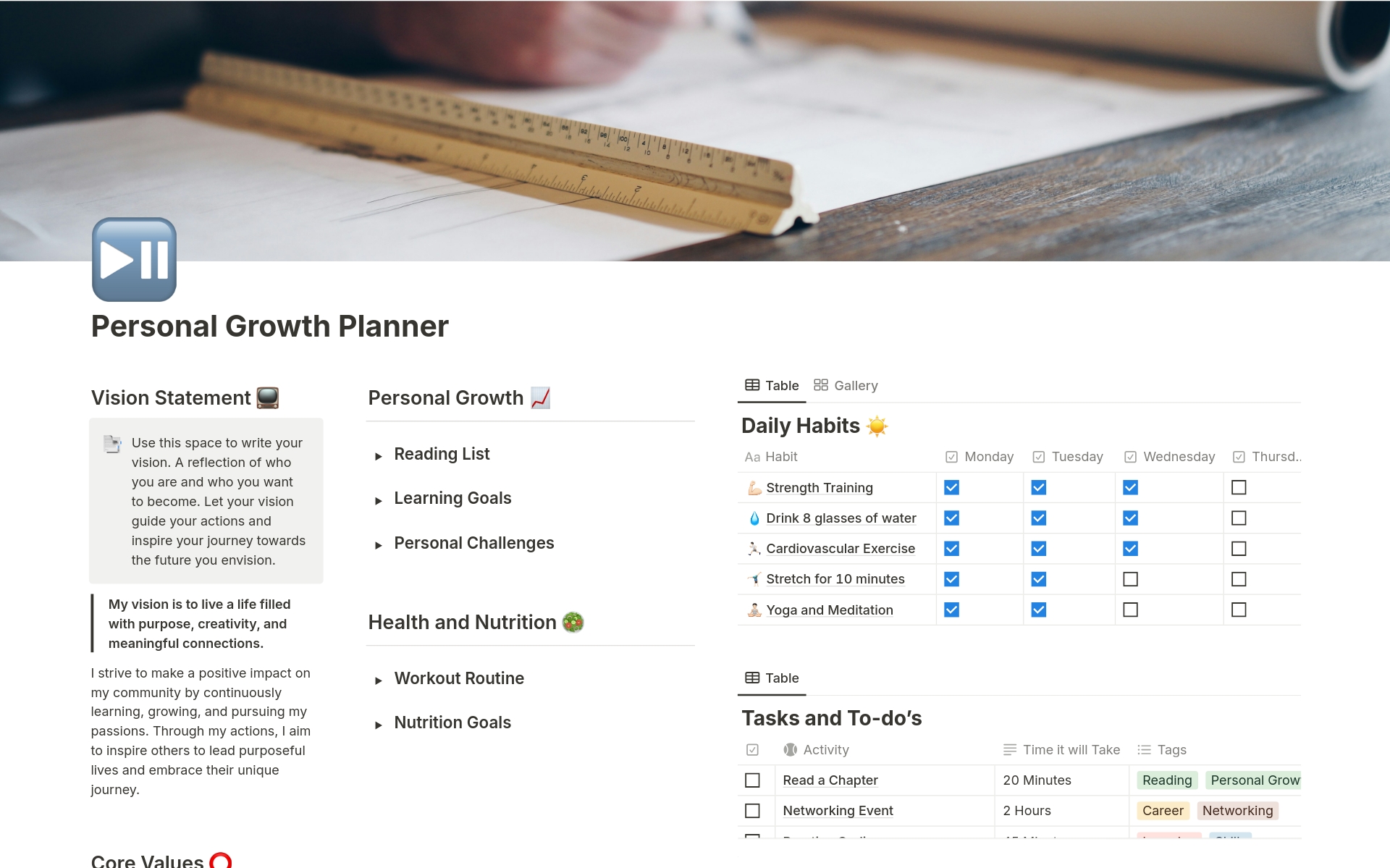
Task: Click the Table view icon
Action: pos(750,385)
